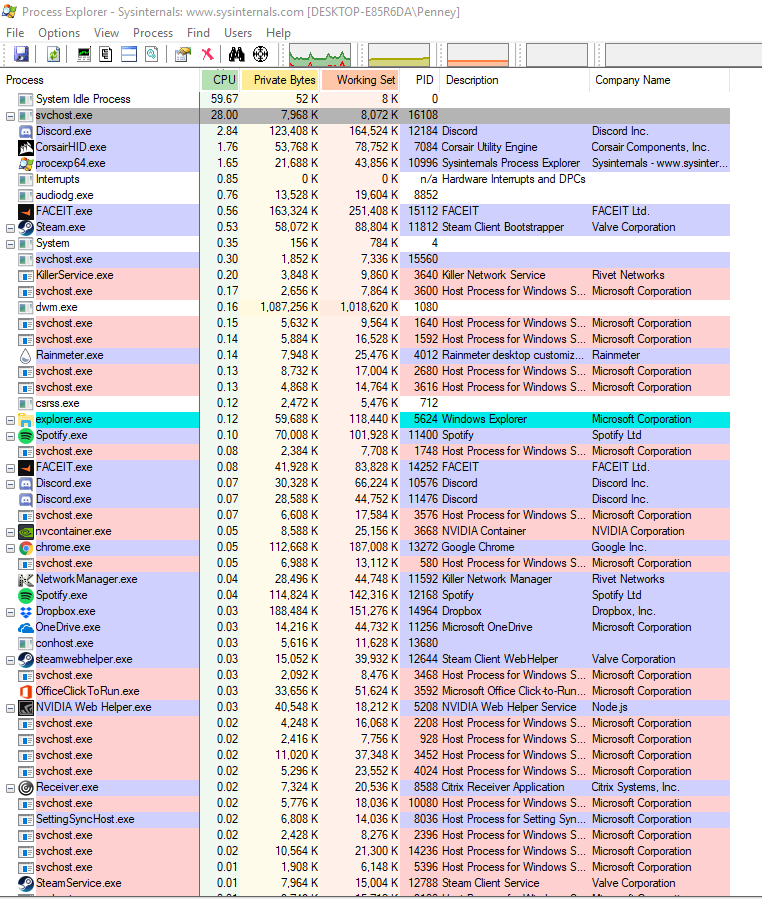This screenshot has width=762, height=899.
Task: Select the SettingSyncHost.exe process name
Action: pos(85,819)
